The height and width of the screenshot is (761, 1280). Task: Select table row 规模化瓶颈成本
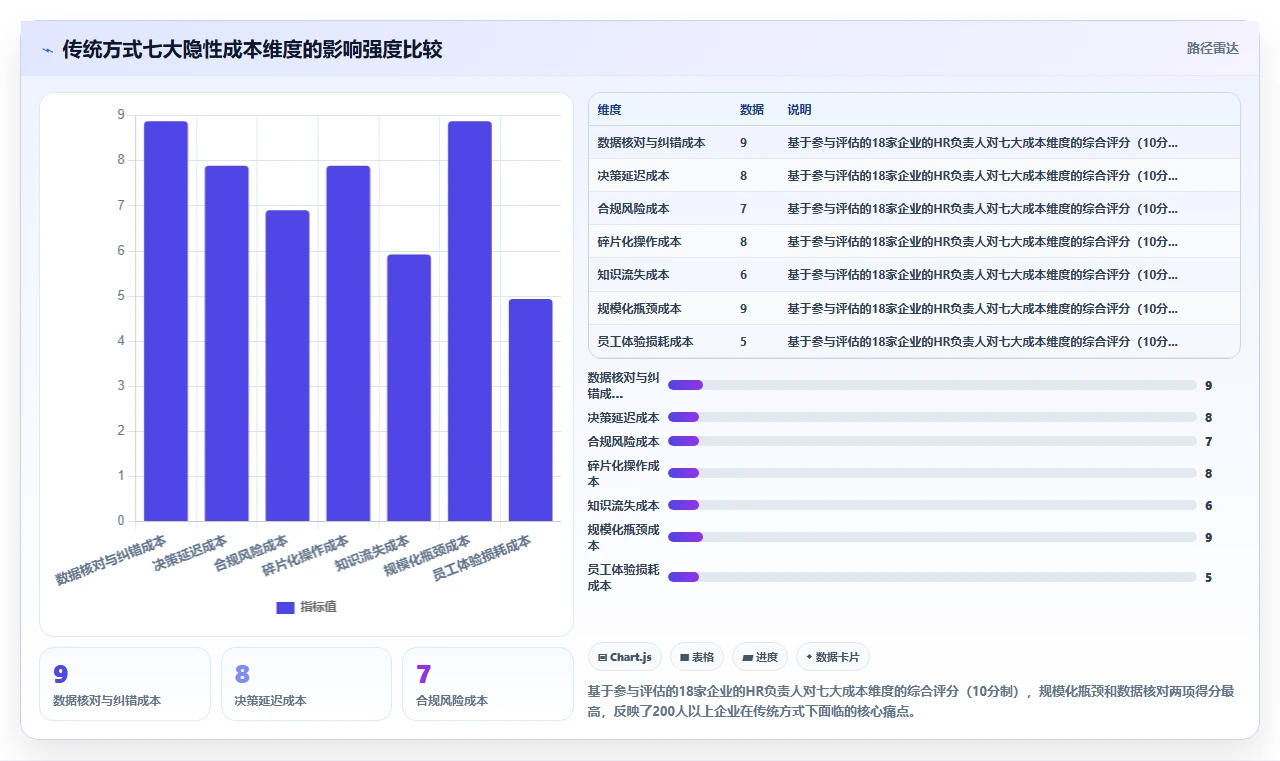(x=914, y=308)
